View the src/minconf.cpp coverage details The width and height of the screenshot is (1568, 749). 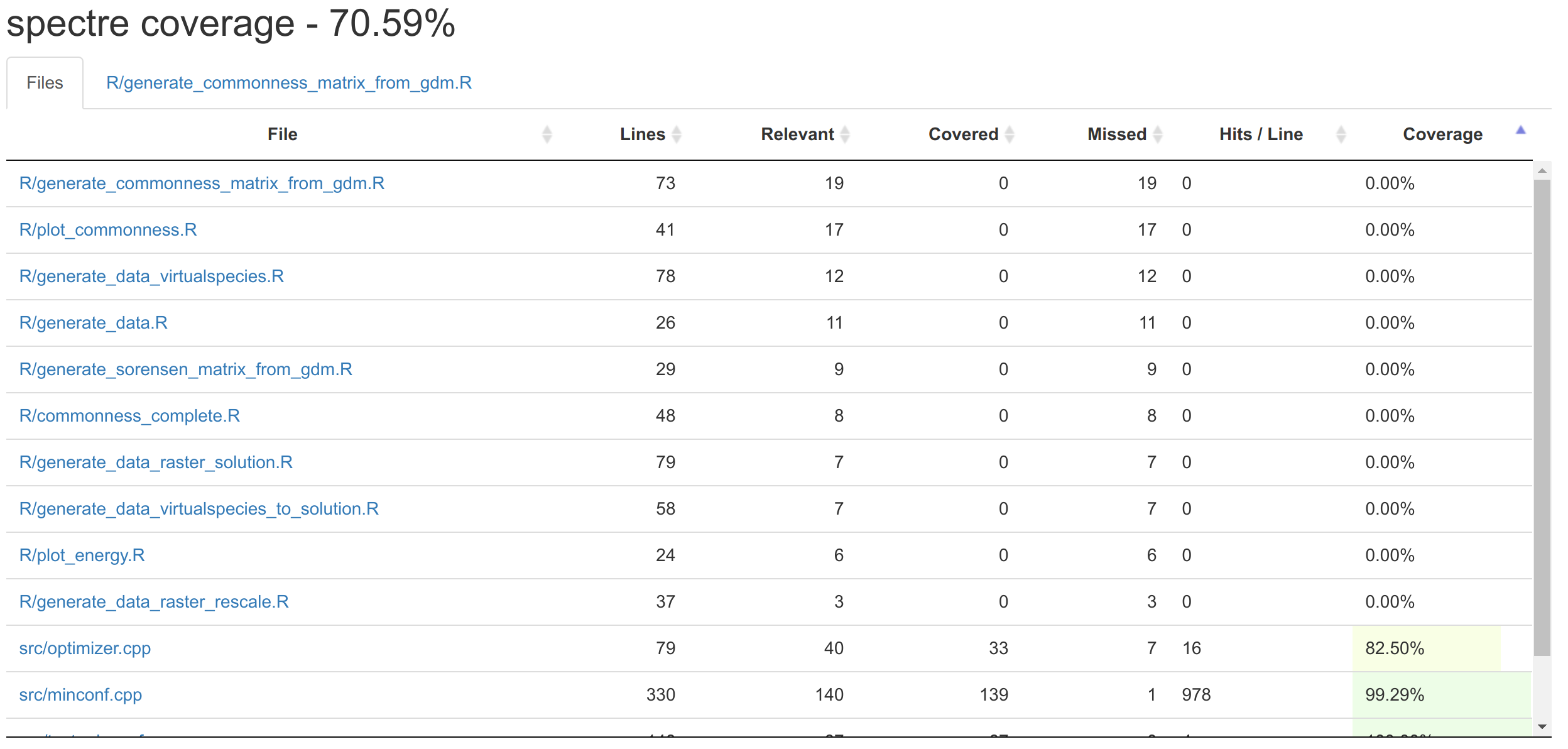pos(80,694)
